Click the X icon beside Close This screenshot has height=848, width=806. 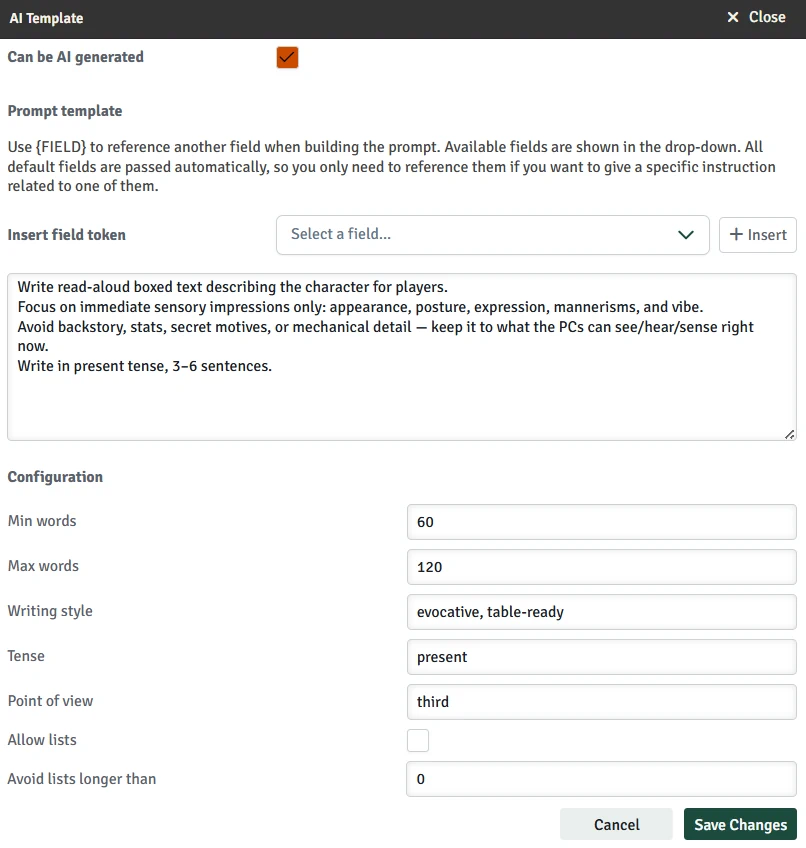coord(734,17)
